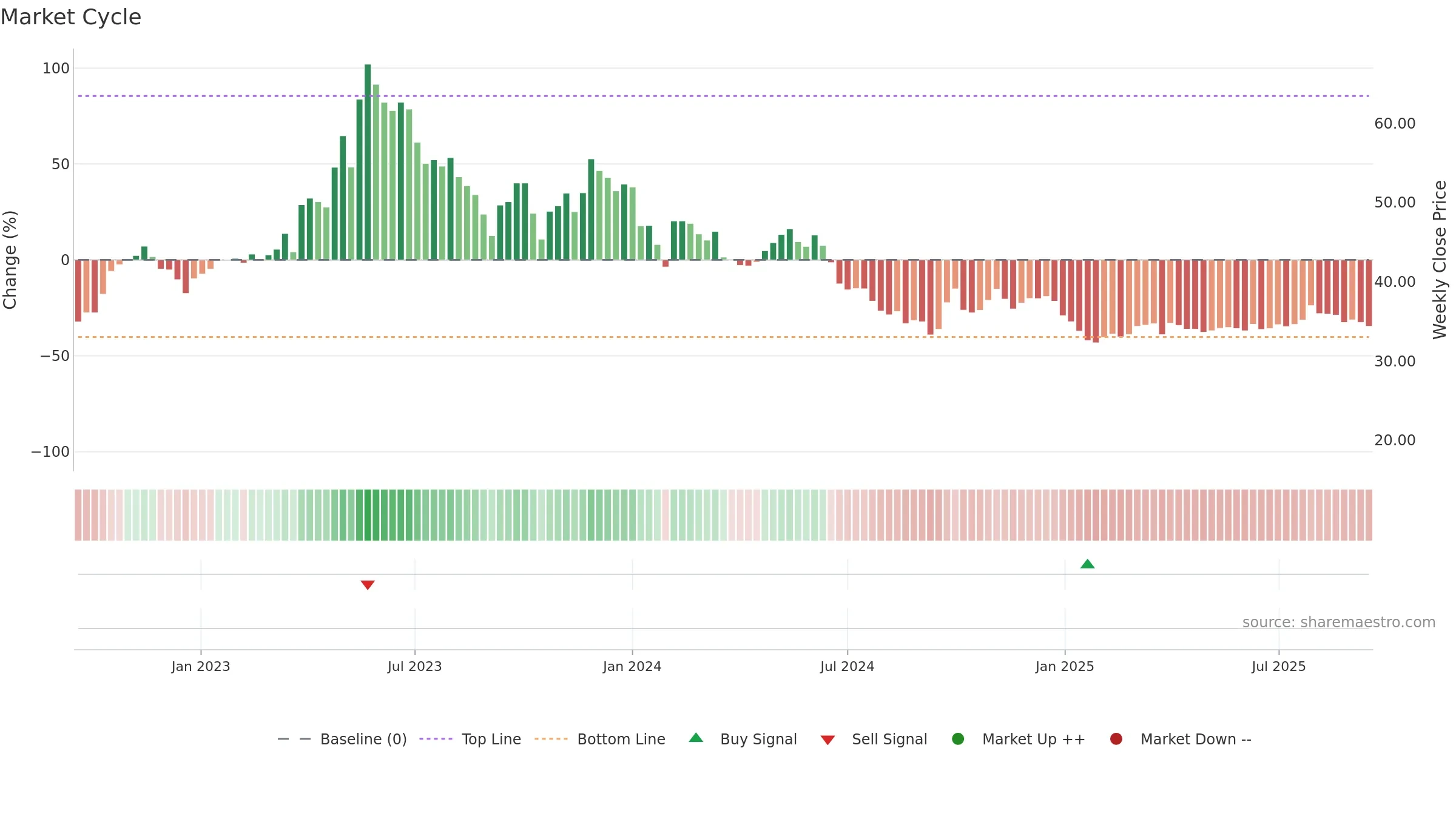This screenshot has height=819, width=1456.
Task: Click the Change (%) axis title
Action: pos(10,260)
